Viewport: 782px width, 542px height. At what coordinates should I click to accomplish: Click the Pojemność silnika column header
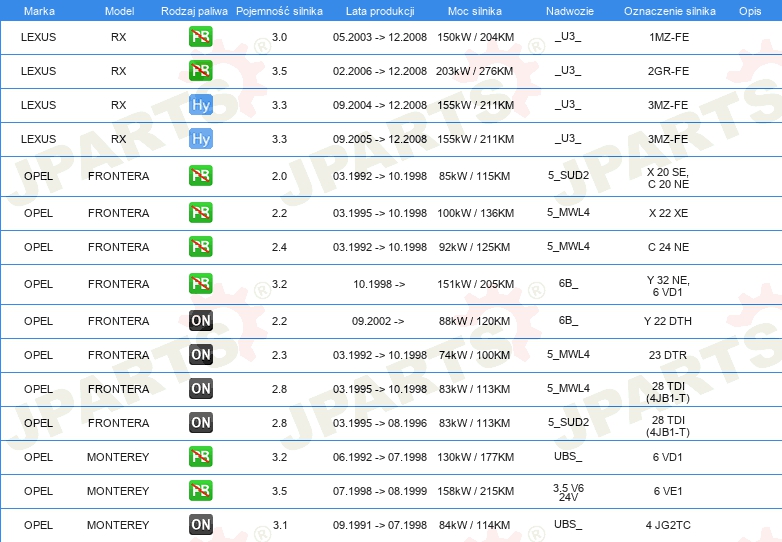click(x=279, y=11)
